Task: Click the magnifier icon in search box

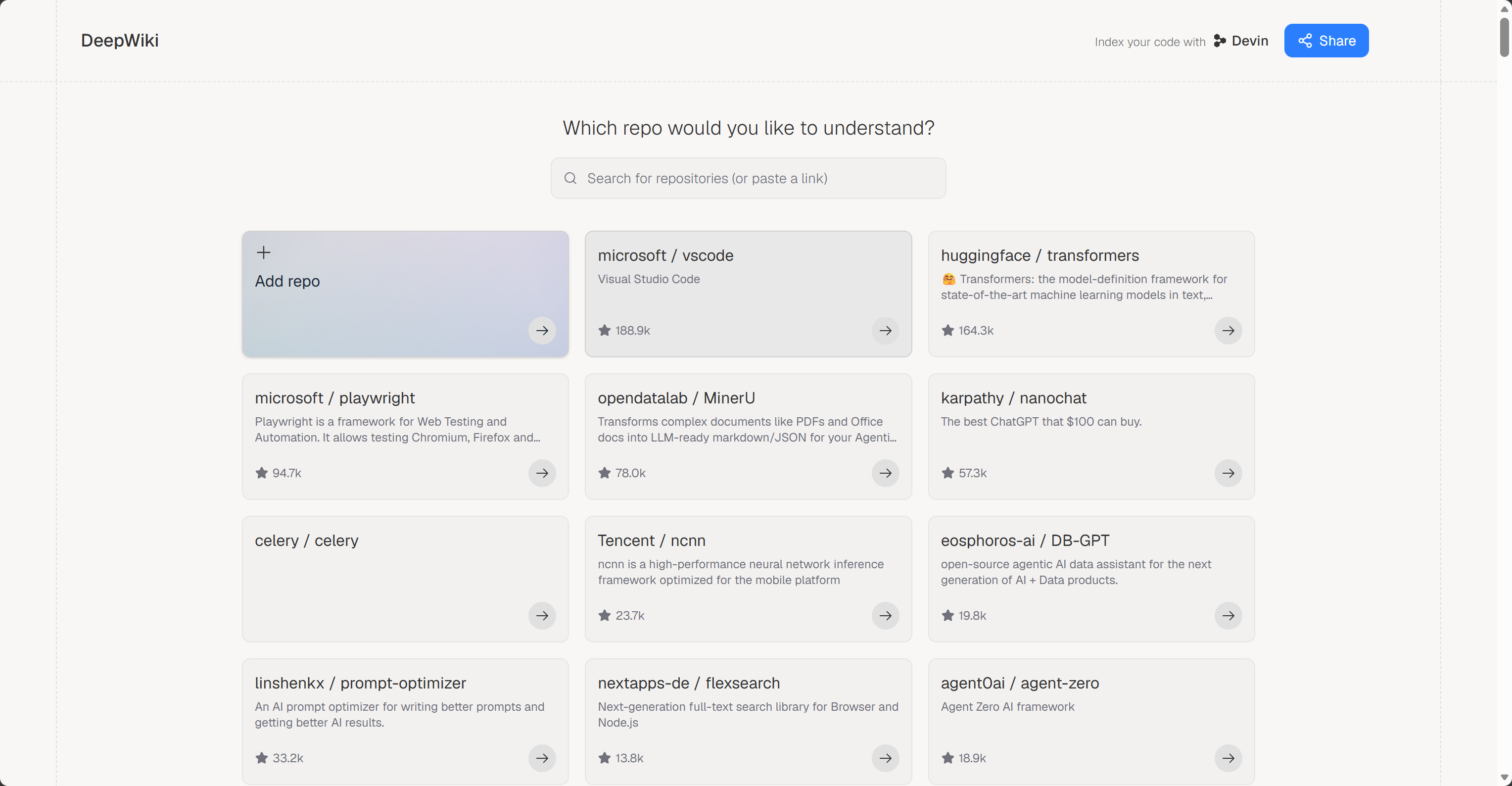Action: coord(570,178)
